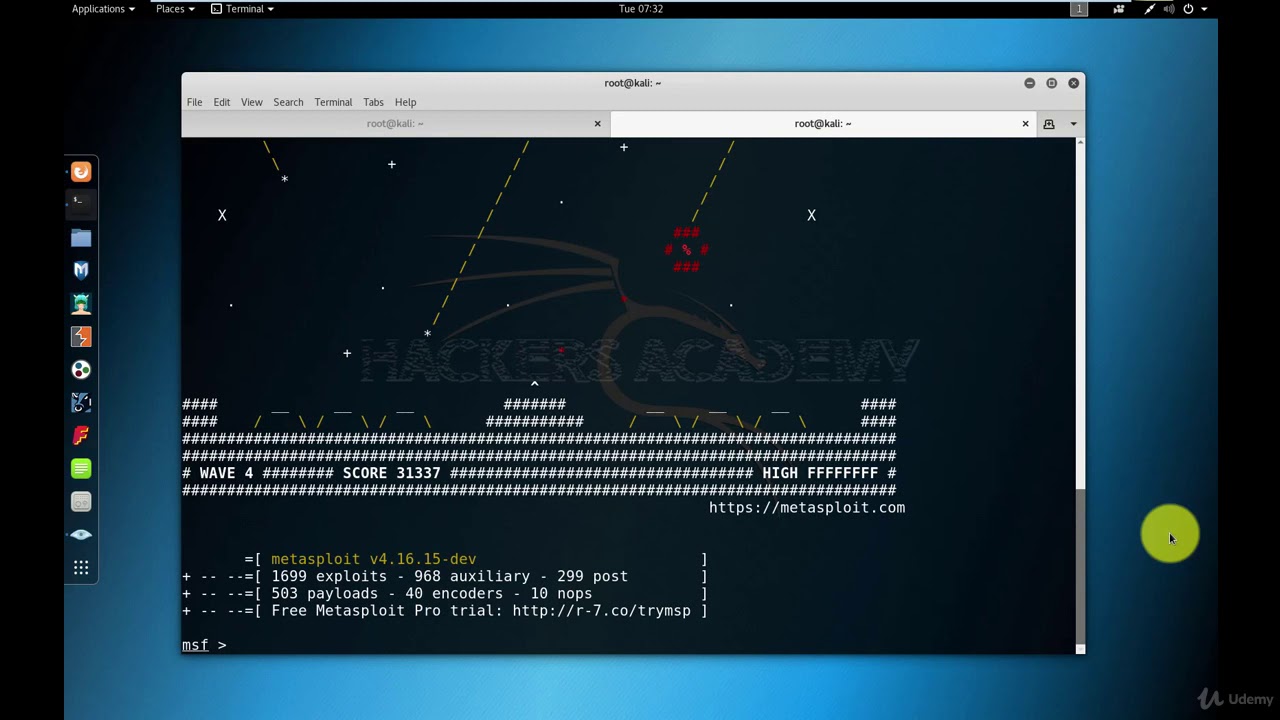The width and height of the screenshot is (1280, 720).
Task: Open the green notes dock icon
Action: tap(81, 468)
